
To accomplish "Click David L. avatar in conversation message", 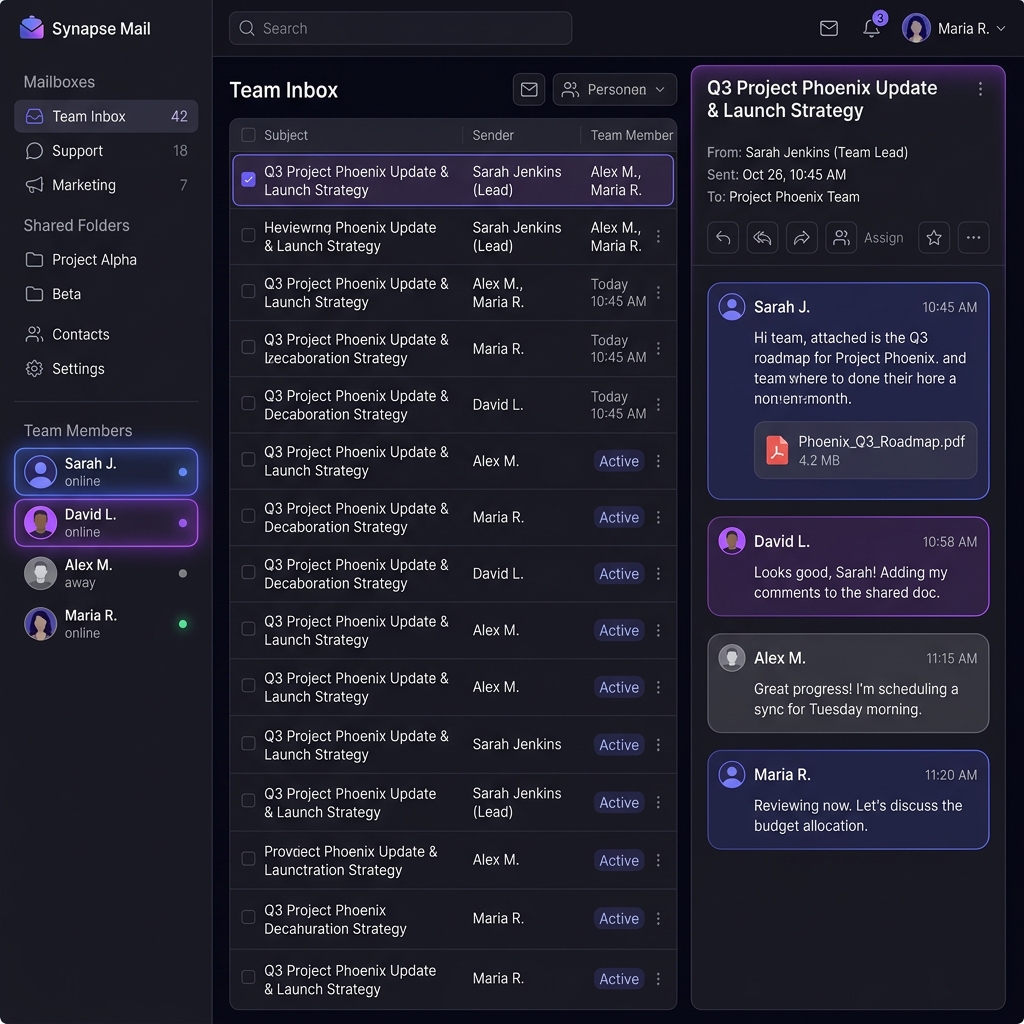I will (x=731, y=541).
